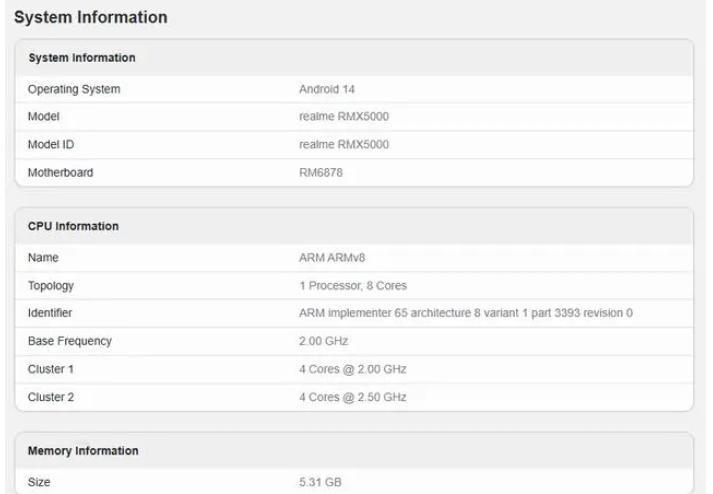Select the Identifier row label
Screen dimensions: 713x494
click(50, 313)
